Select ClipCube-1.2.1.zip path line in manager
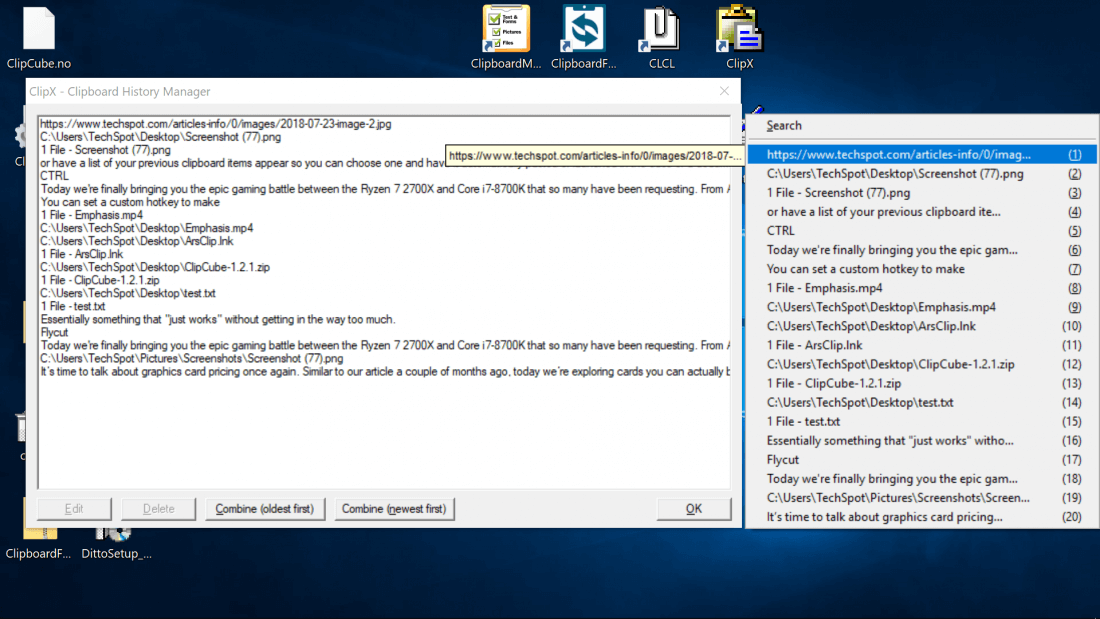The width and height of the screenshot is (1100, 619). (x=155, y=267)
